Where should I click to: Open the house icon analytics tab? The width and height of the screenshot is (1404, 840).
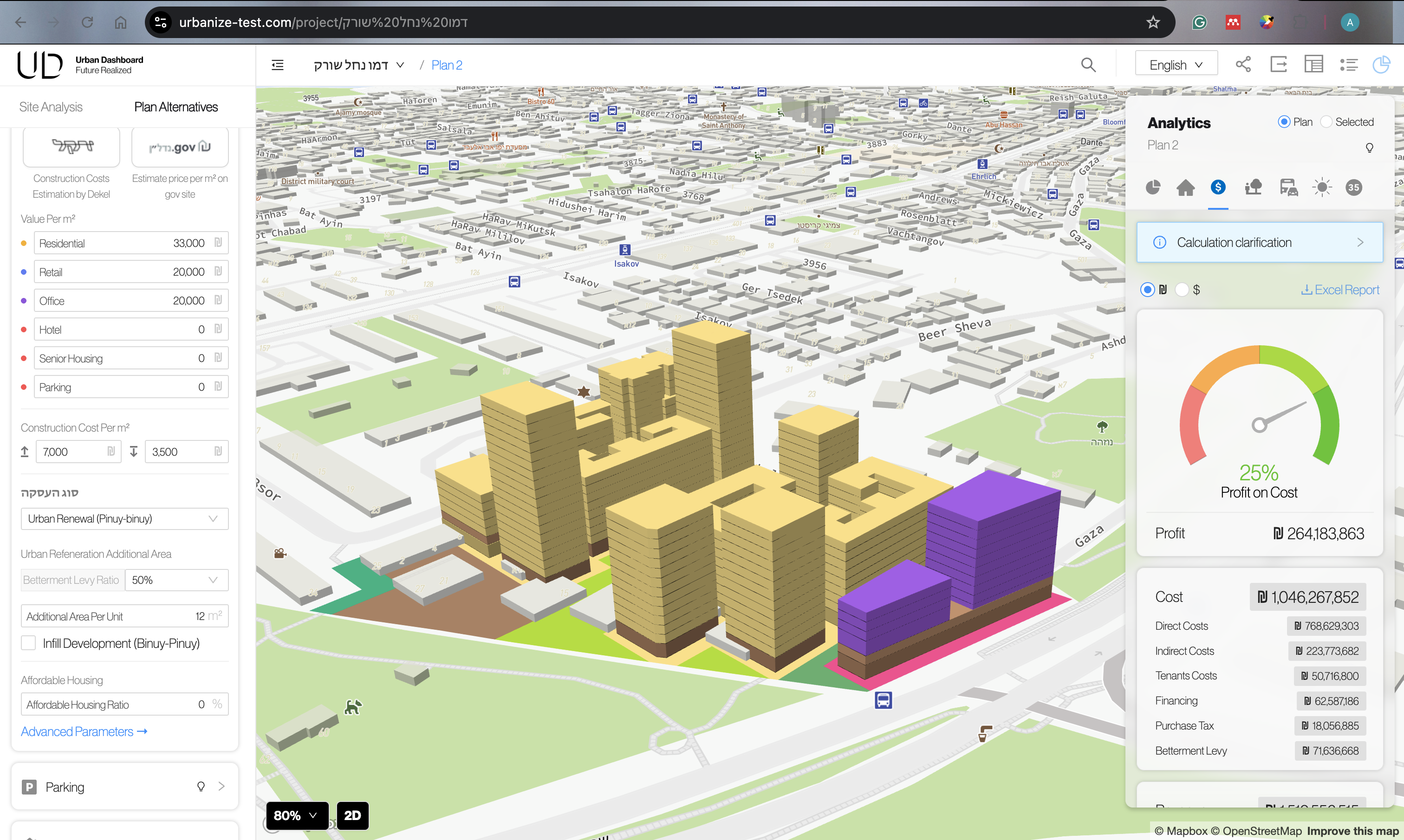click(1185, 187)
